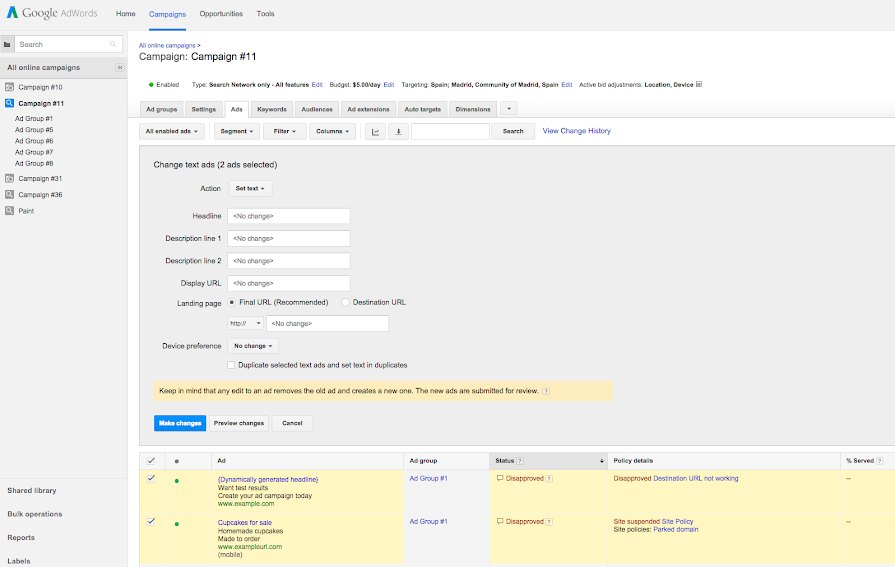Click the % Served column help icon

pyautogui.click(x=880, y=461)
